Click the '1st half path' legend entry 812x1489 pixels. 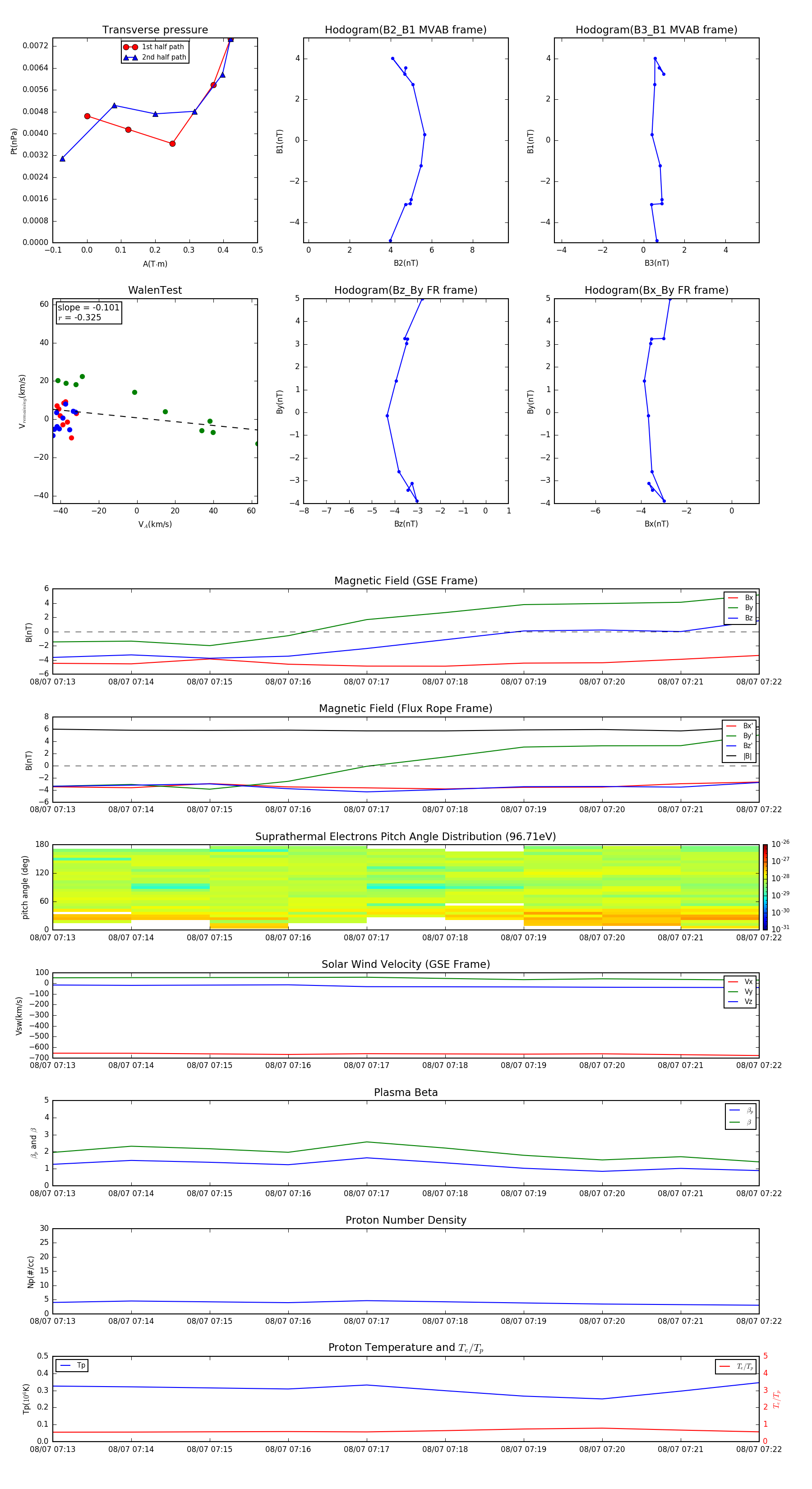pyautogui.click(x=154, y=47)
